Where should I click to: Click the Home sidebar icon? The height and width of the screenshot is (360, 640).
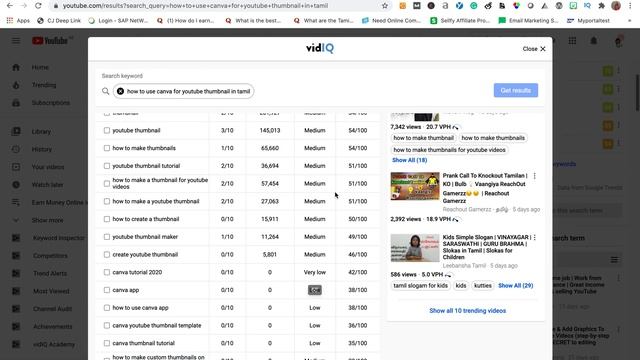pyautogui.click(x=16, y=67)
